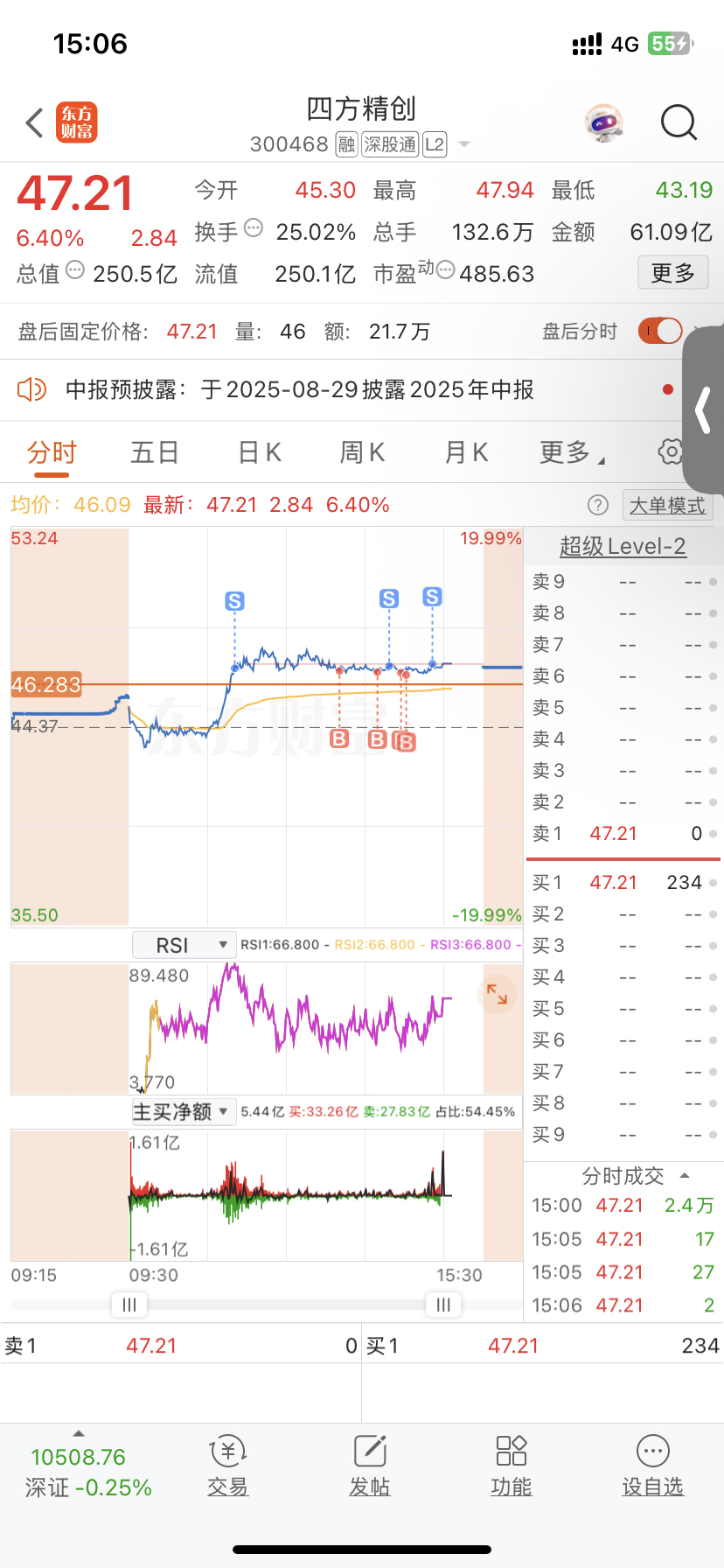Tap bottom 卖1 47.21 quote bar

tap(181, 1346)
